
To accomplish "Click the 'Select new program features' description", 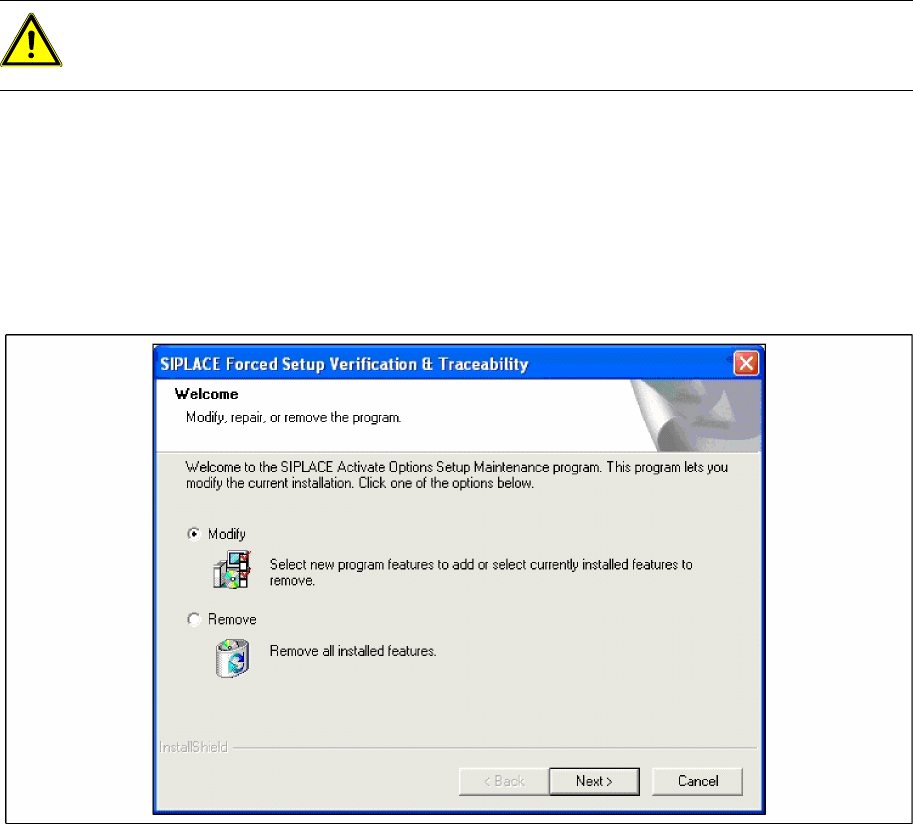I will [481, 572].
